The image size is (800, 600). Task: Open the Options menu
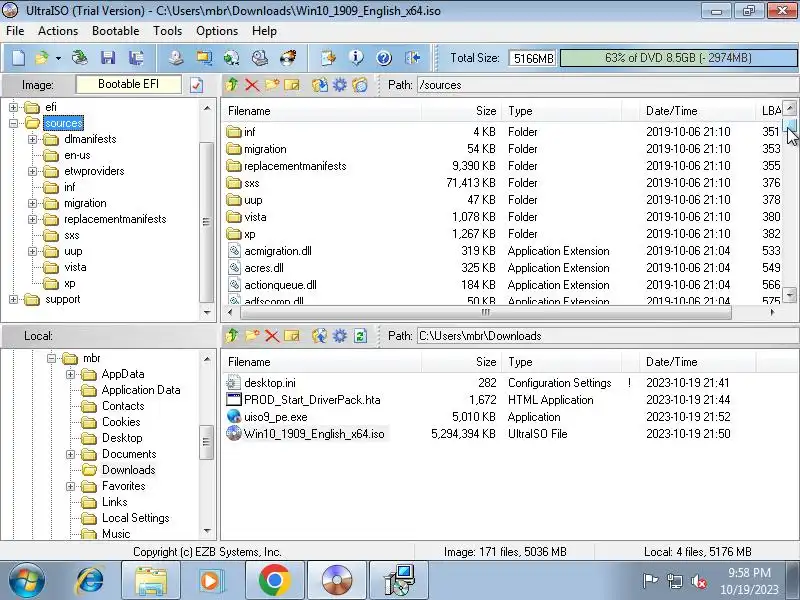click(x=217, y=31)
